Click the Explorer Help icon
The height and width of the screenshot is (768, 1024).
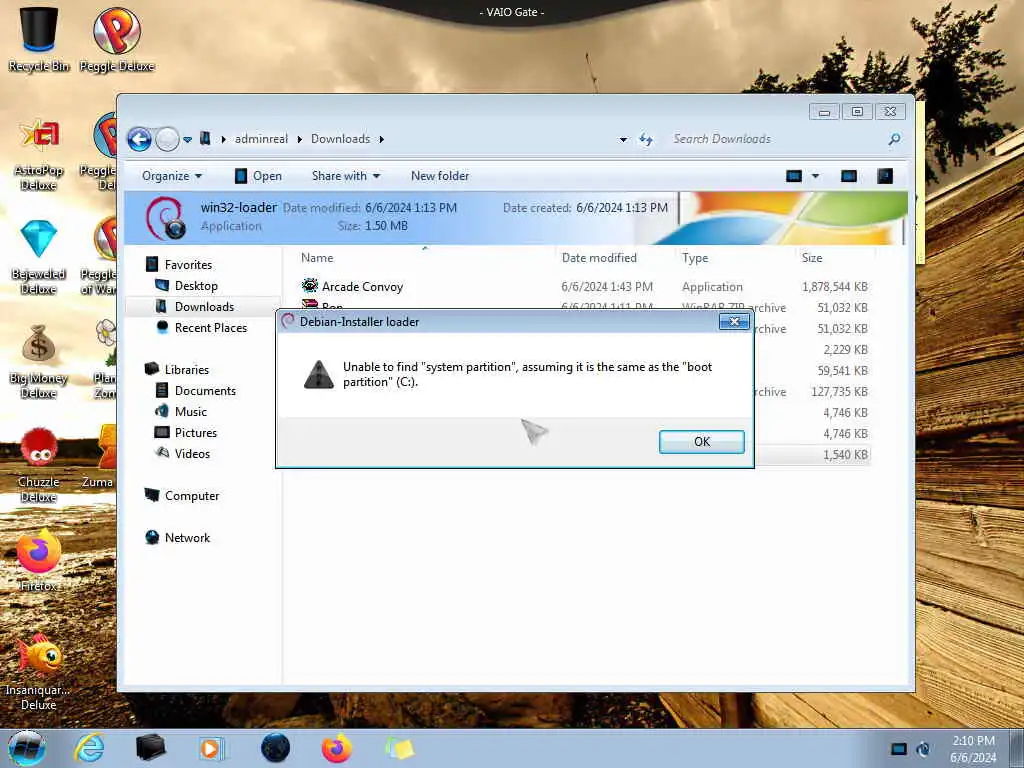(x=885, y=176)
